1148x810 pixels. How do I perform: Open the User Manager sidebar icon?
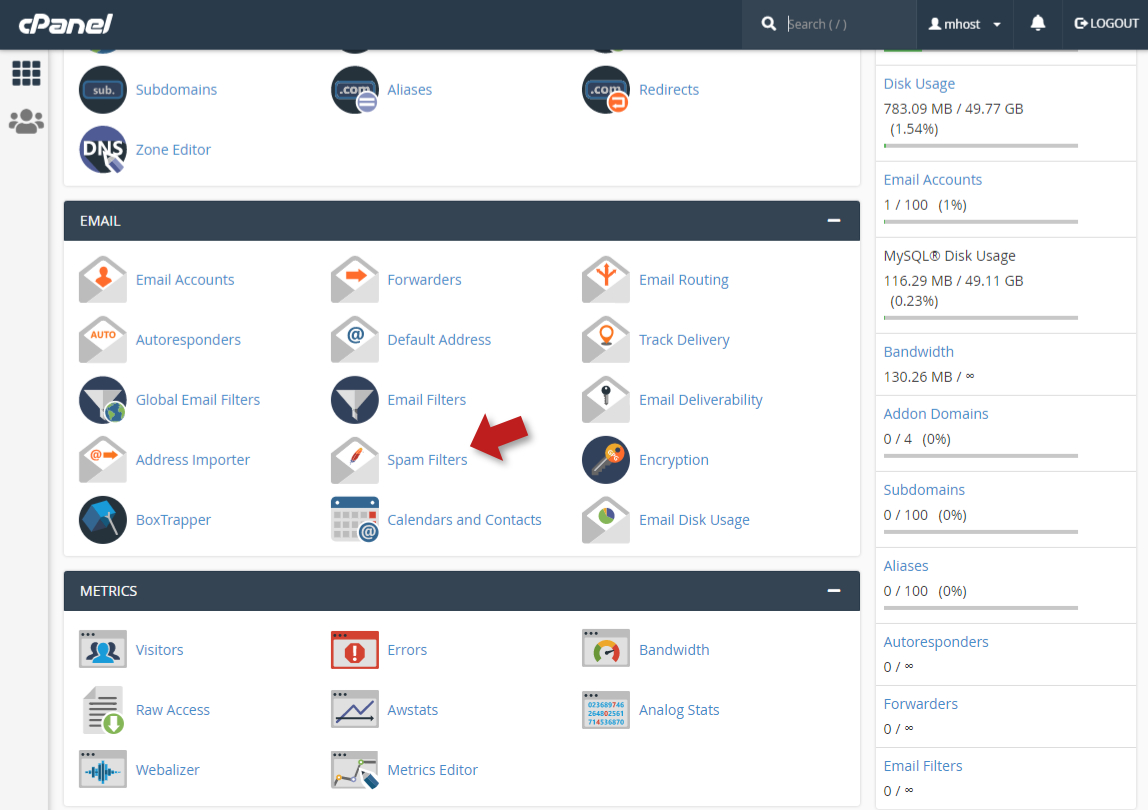(x=26, y=122)
